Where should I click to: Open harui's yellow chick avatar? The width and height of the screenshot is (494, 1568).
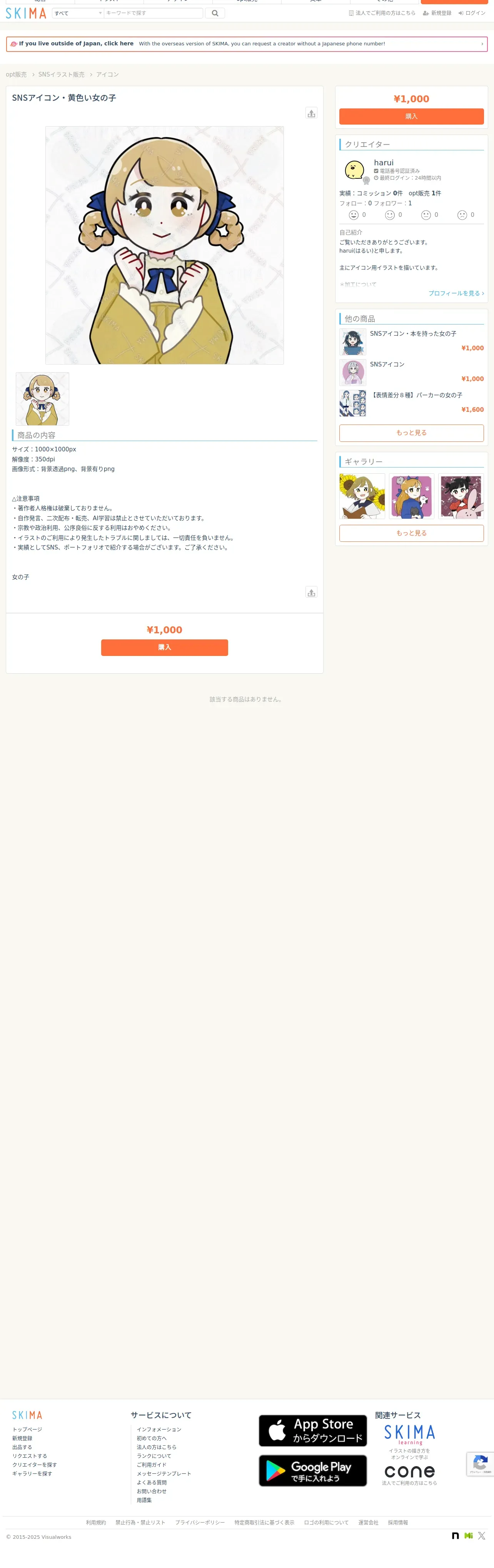pos(354,170)
